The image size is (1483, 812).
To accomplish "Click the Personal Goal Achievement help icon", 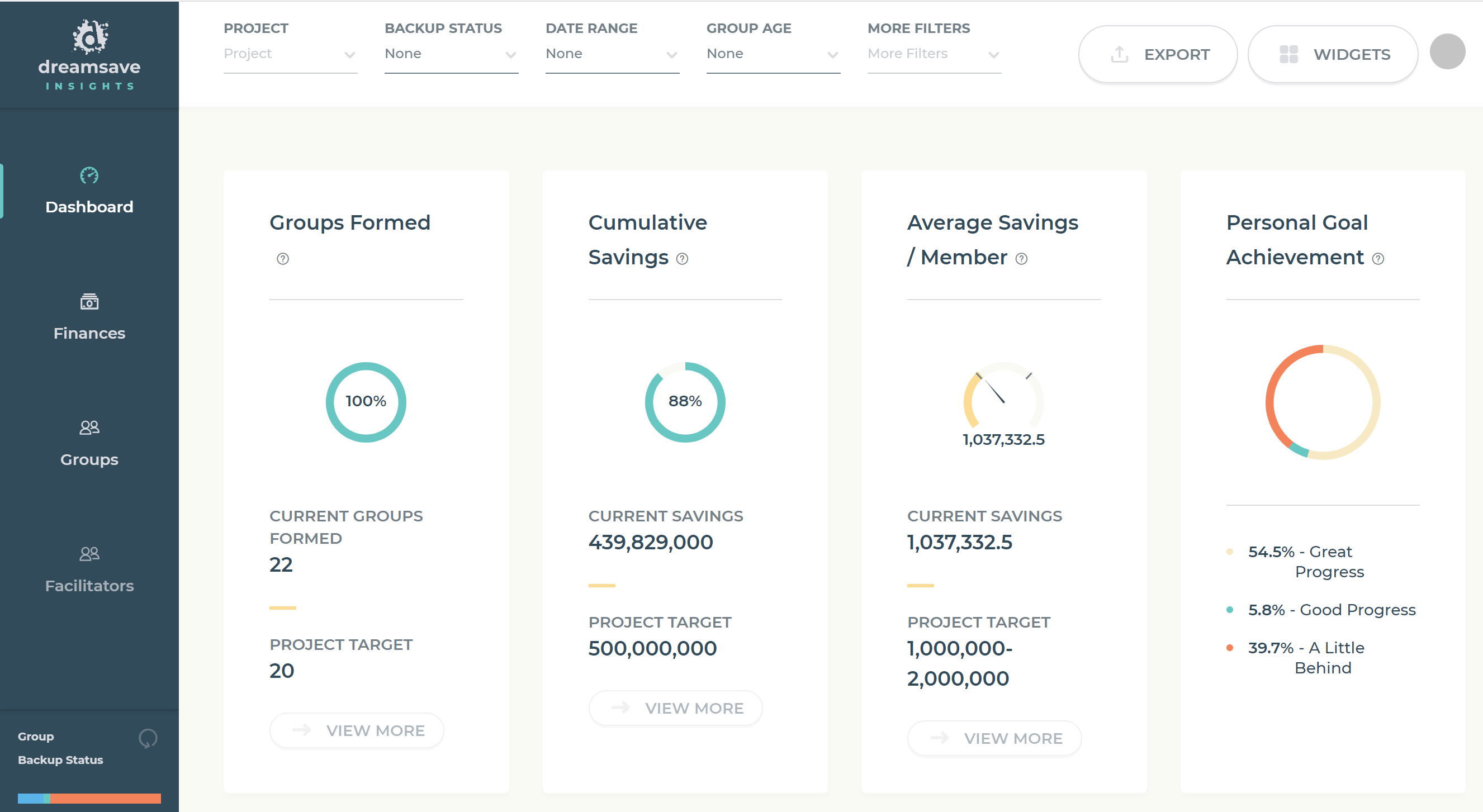I will click(x=1378, y=259).
